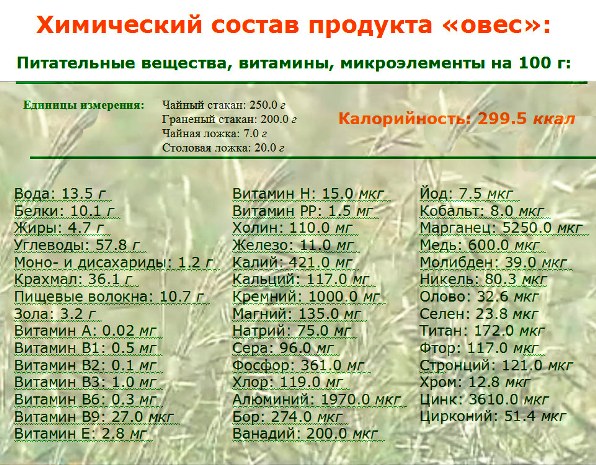Image resolution: width=596 pixels, height=465 pixels.
Task: Open 'Йод: 7.5 мкг' link
Action: click(x=467, y=194)
